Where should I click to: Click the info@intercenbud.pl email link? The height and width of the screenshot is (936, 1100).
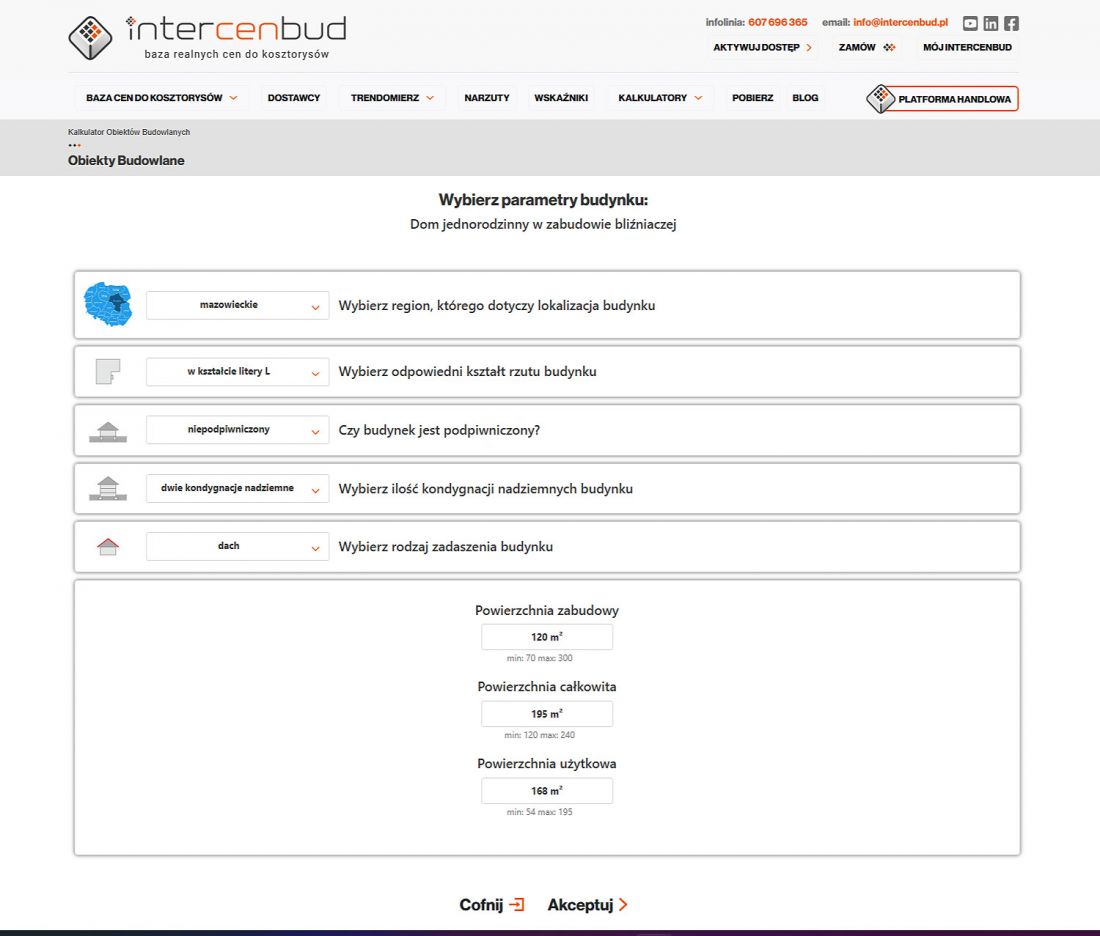click(x=900, y=22)
